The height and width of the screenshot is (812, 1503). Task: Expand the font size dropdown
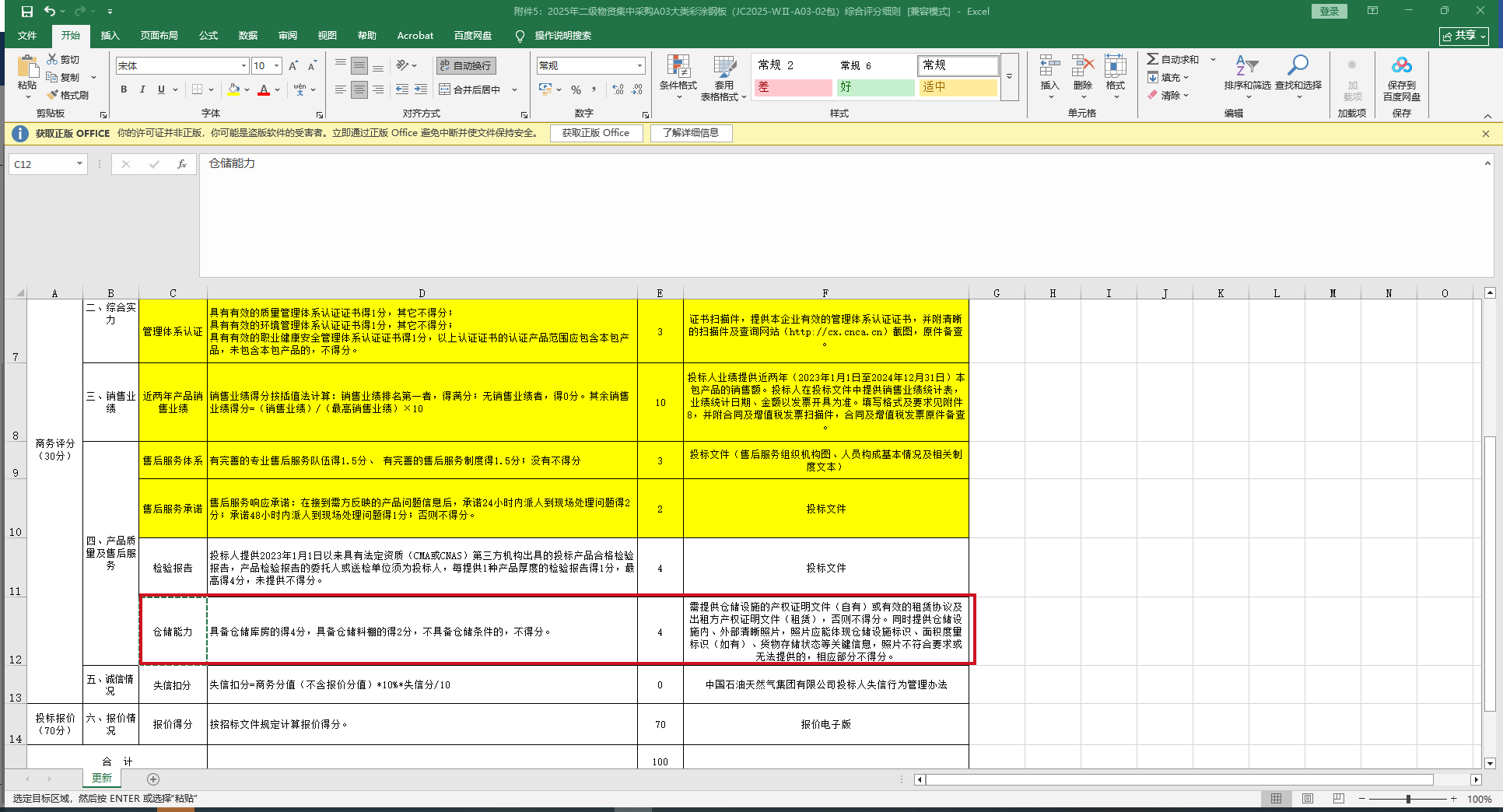click(277, 66)
